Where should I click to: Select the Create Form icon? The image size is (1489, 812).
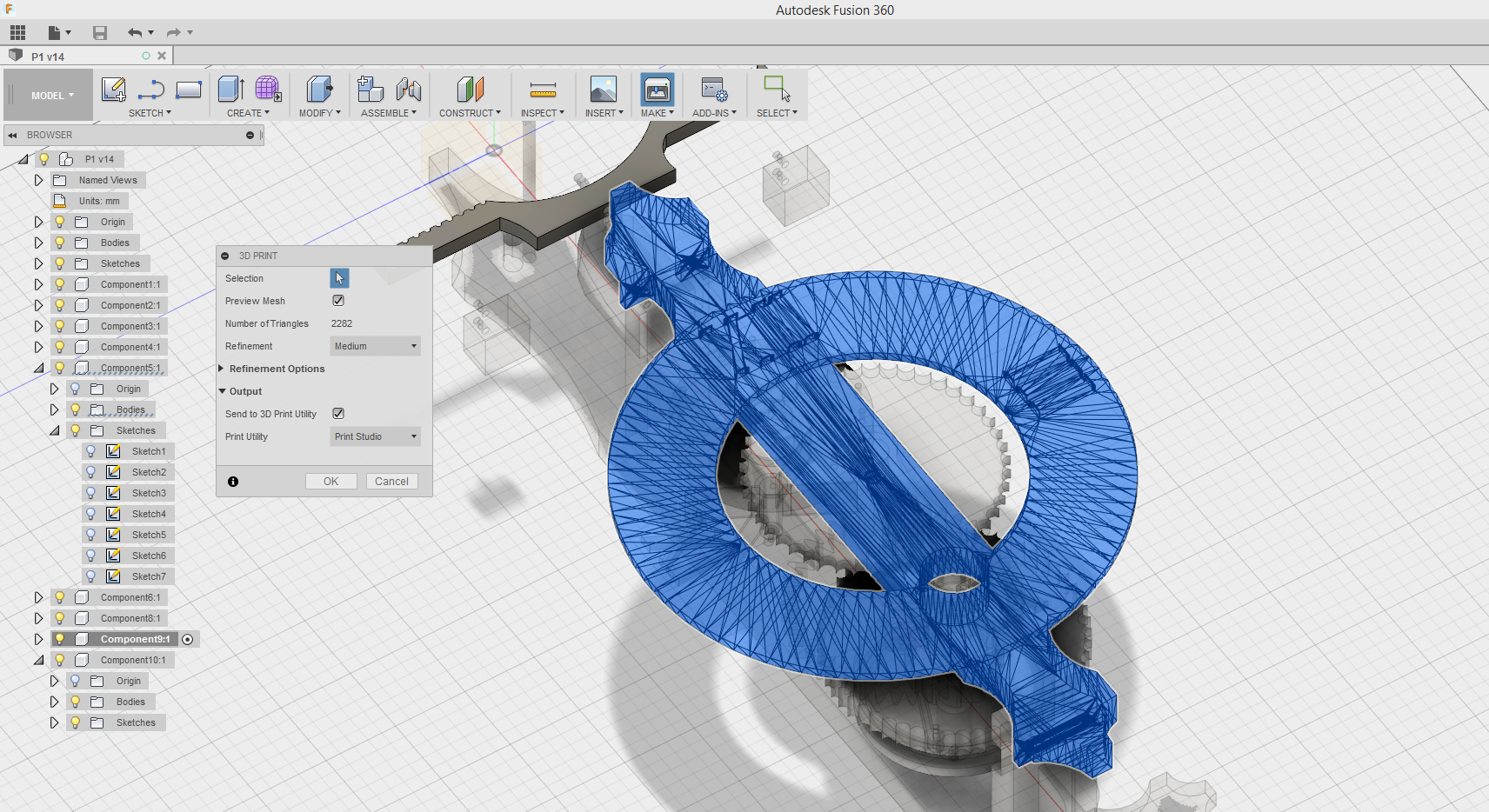(x=268, y=89)
